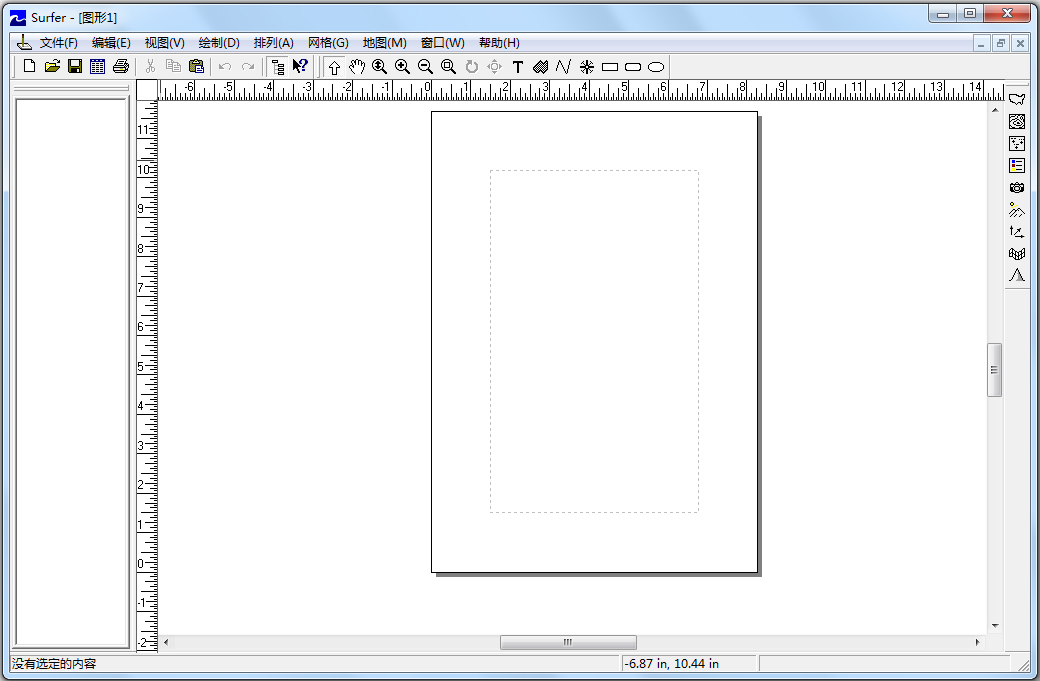Screen dimensions: 1040x681
Task: Click the Surface Map peak icon
Action: click(1017, 275)
